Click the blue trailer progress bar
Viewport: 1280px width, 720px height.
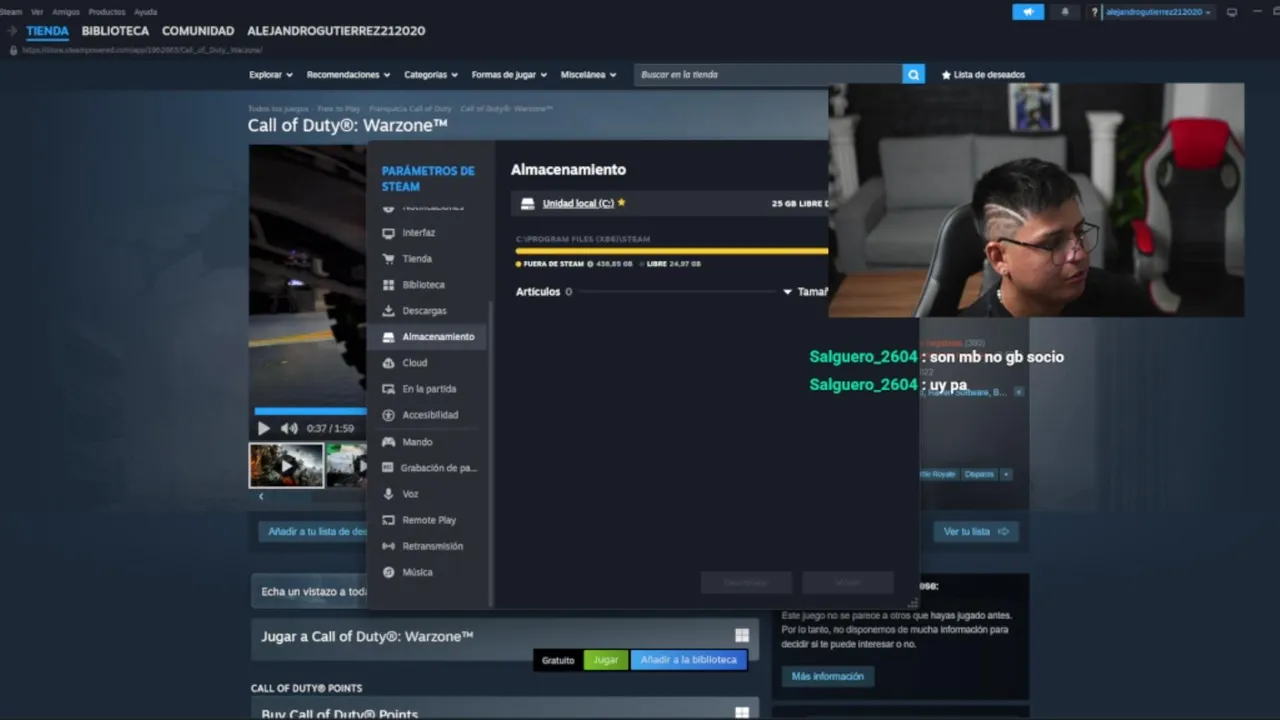tap(310, 410)
